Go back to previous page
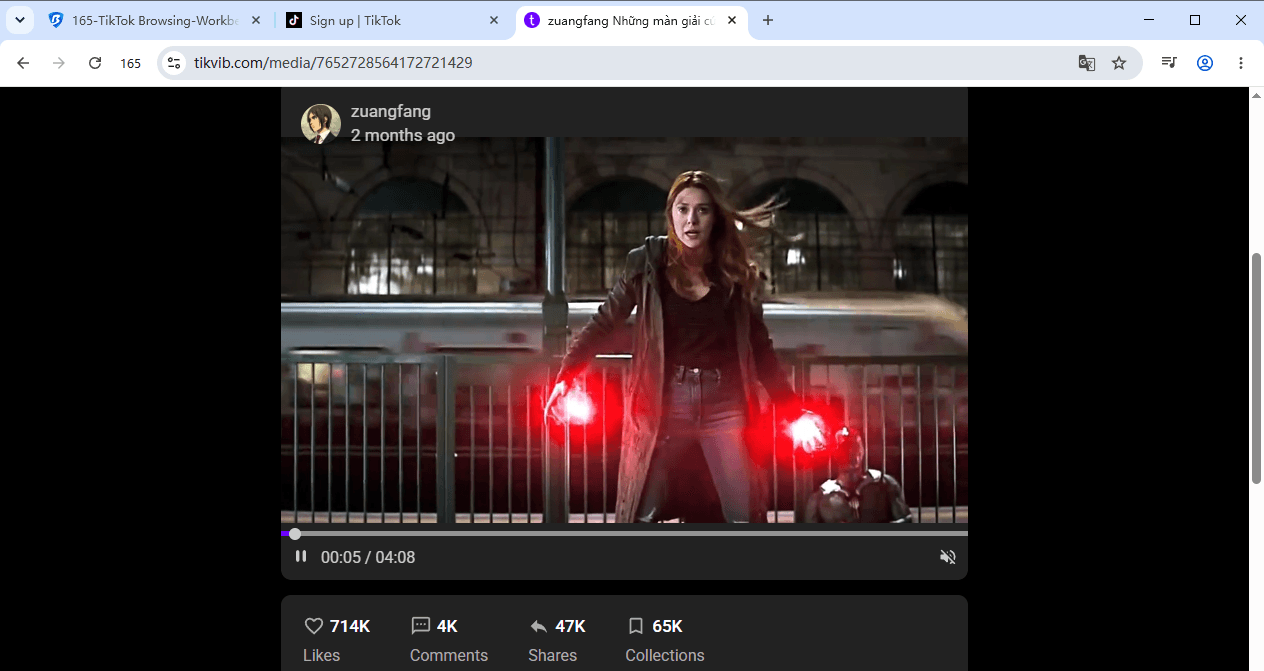Viewport: 1264px width, 671px height. 23,63
